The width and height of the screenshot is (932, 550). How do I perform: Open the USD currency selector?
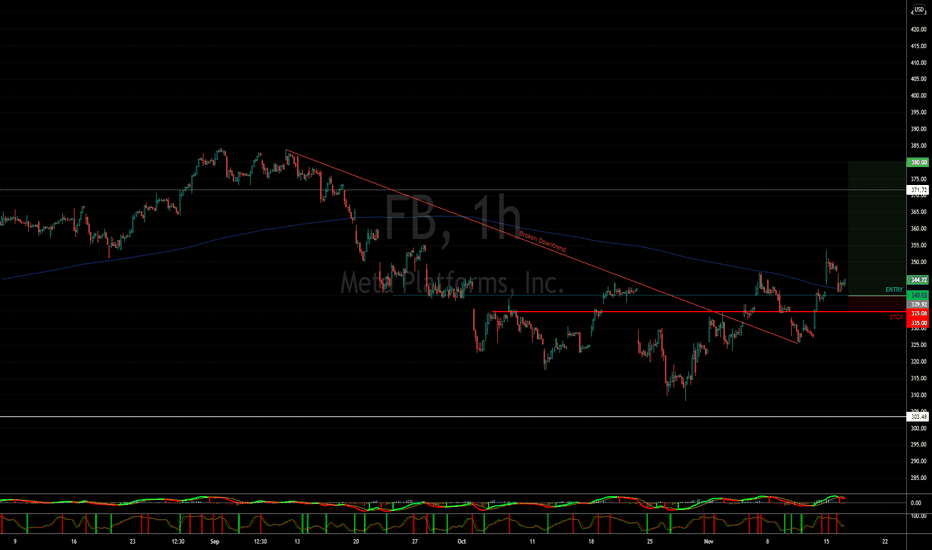click(919, 11)
